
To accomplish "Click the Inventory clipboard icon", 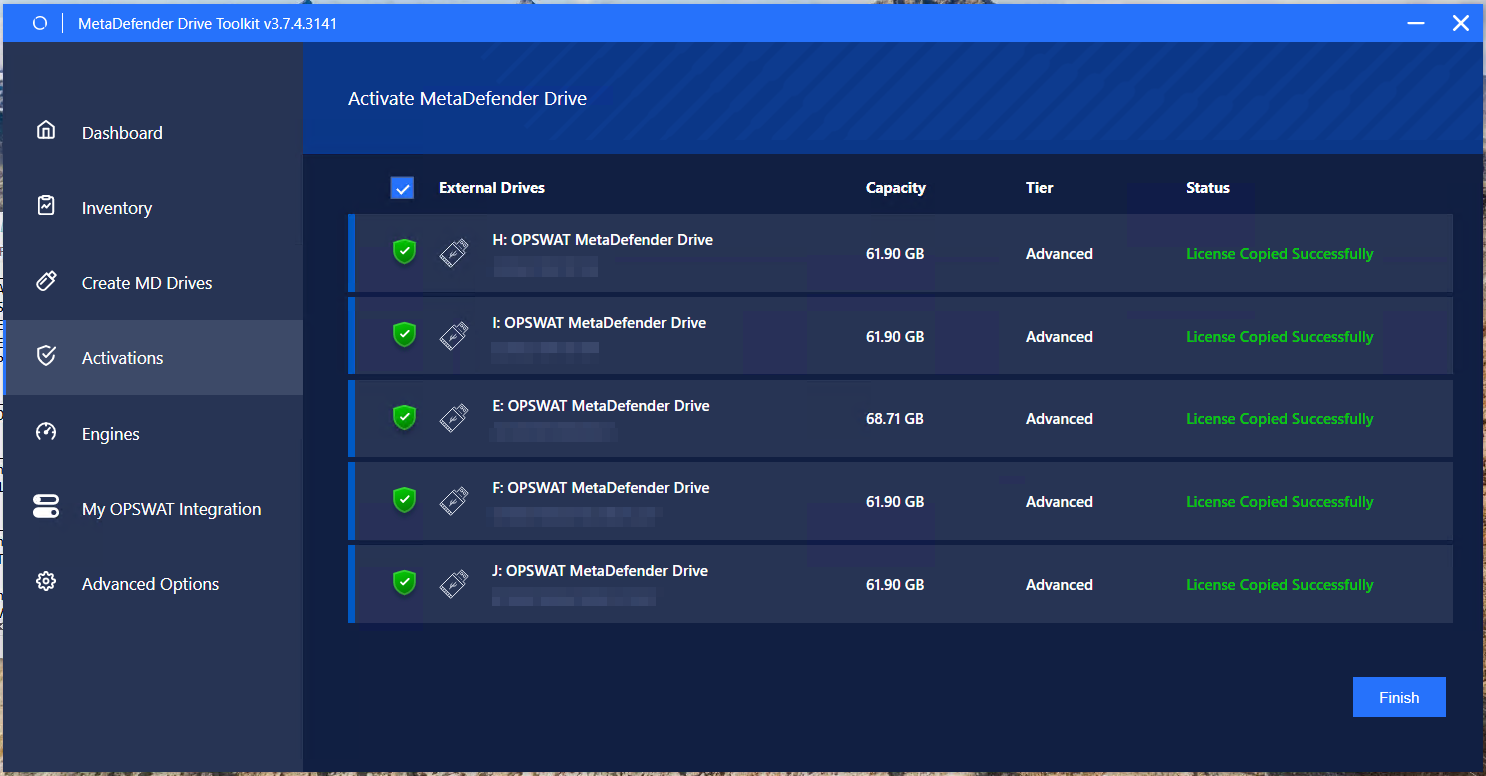I will [46, 205].
